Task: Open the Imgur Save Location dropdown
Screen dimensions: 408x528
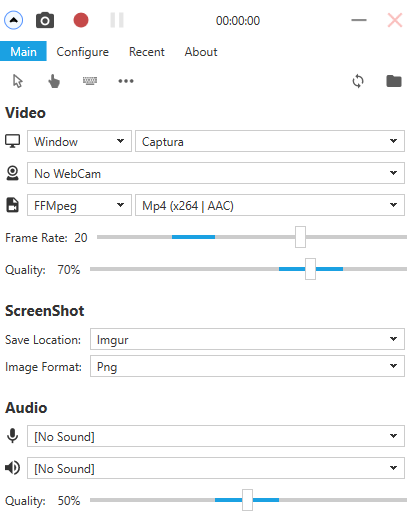Action: coord(247,339)
